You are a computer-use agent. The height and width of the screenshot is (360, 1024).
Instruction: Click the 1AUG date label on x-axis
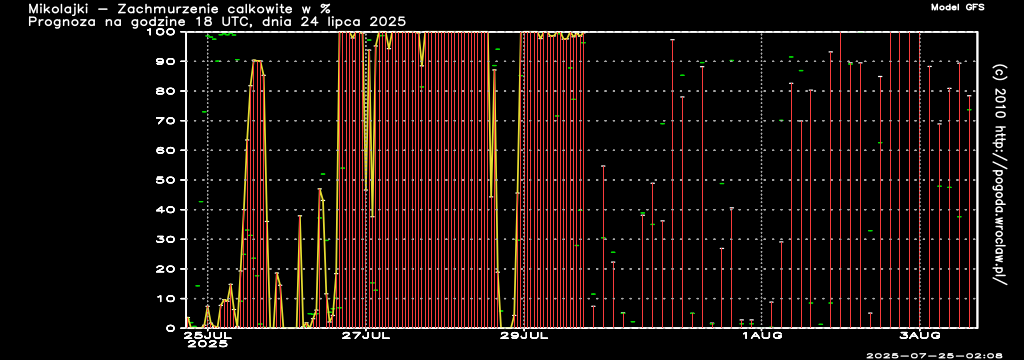(761, 336)
